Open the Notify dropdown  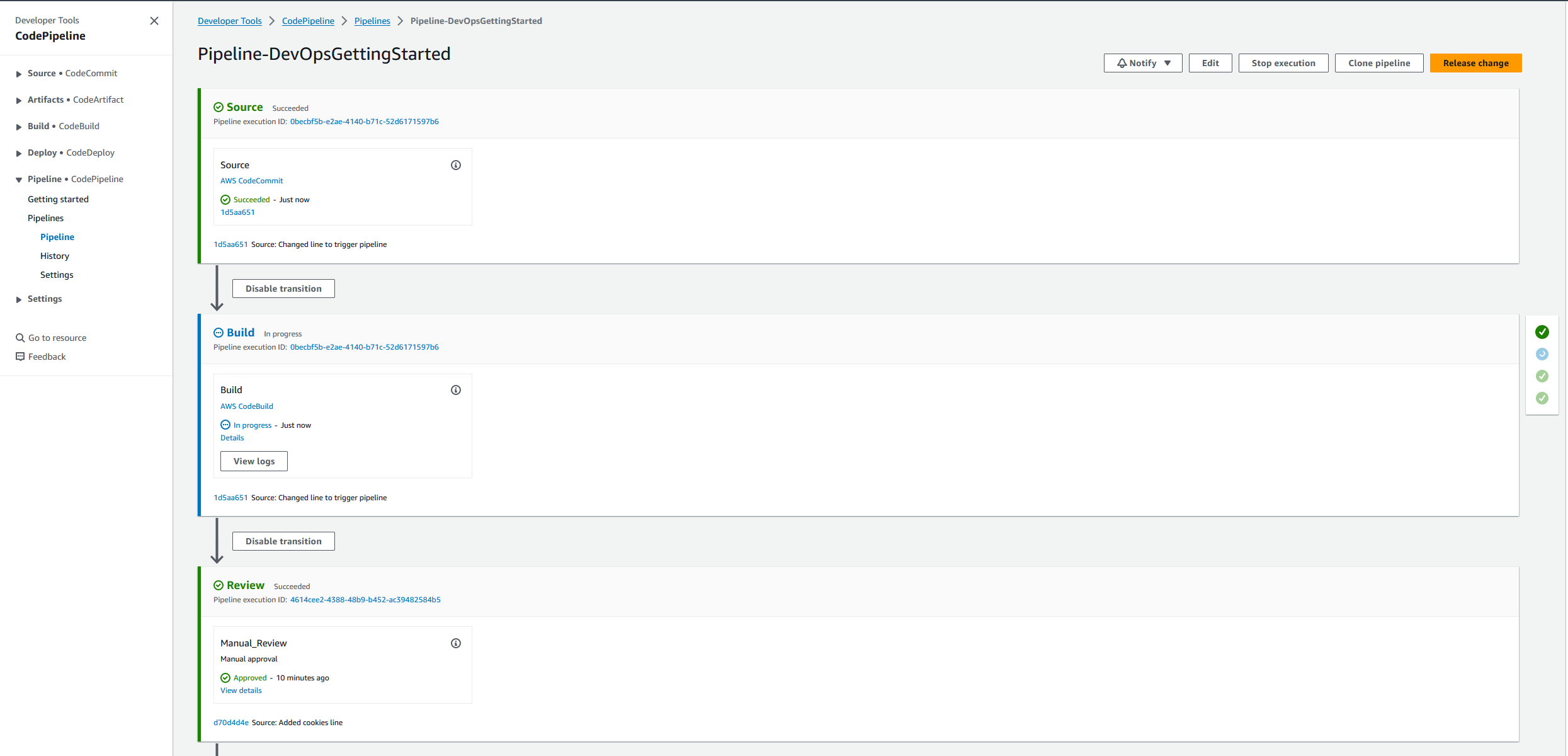[1143, 63]
